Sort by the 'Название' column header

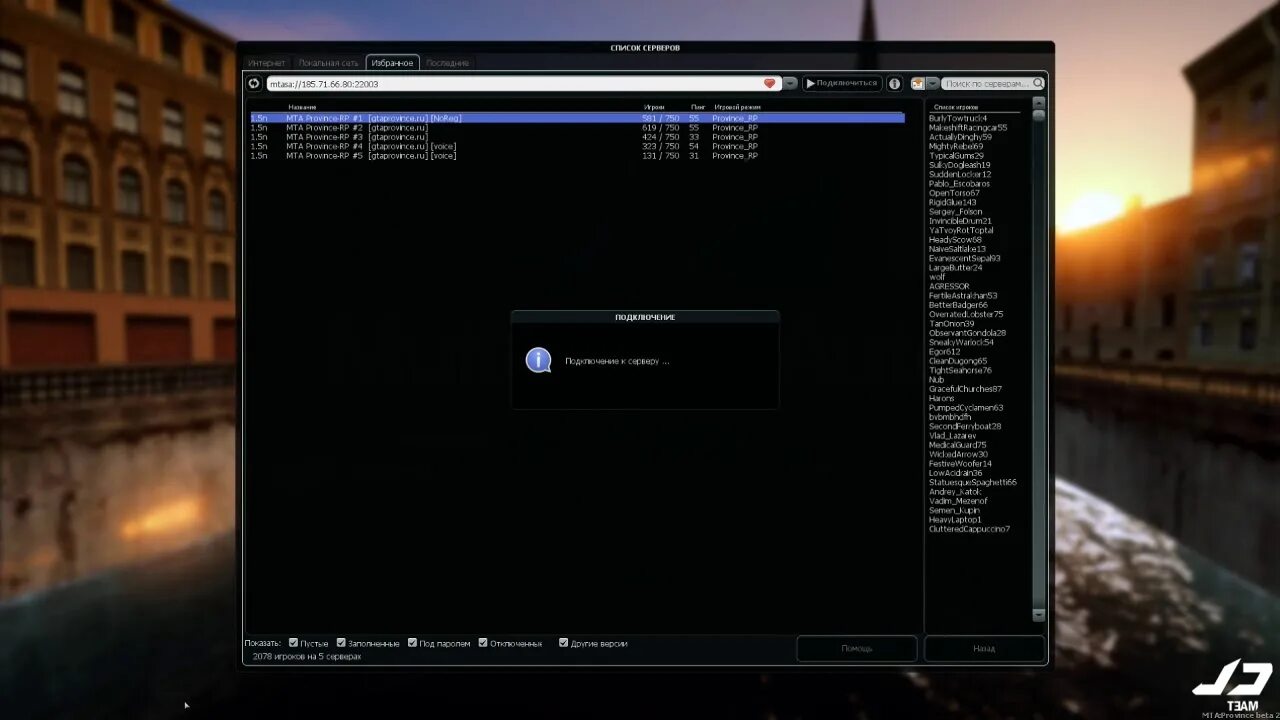coord(302,107)
